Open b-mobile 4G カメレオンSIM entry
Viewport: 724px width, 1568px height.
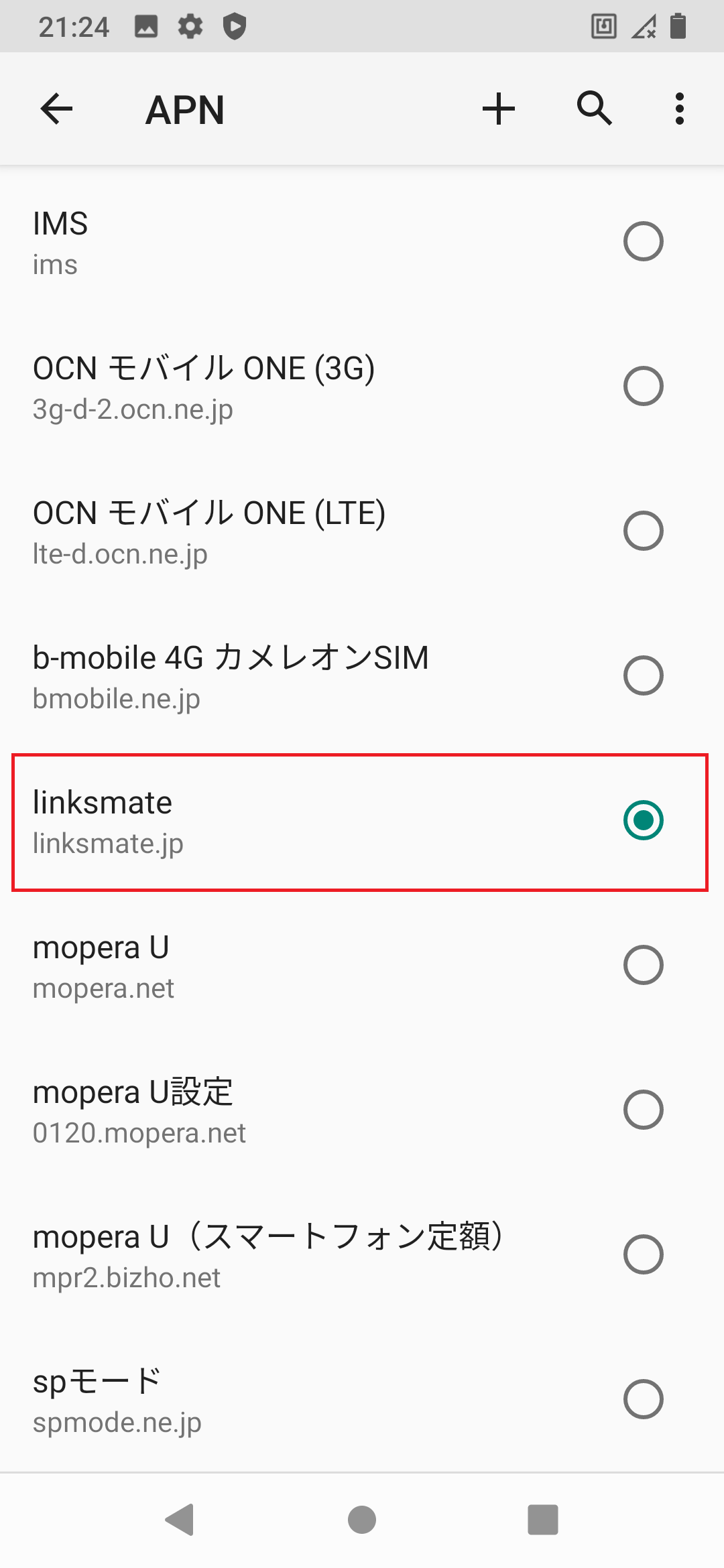point(362,675)
